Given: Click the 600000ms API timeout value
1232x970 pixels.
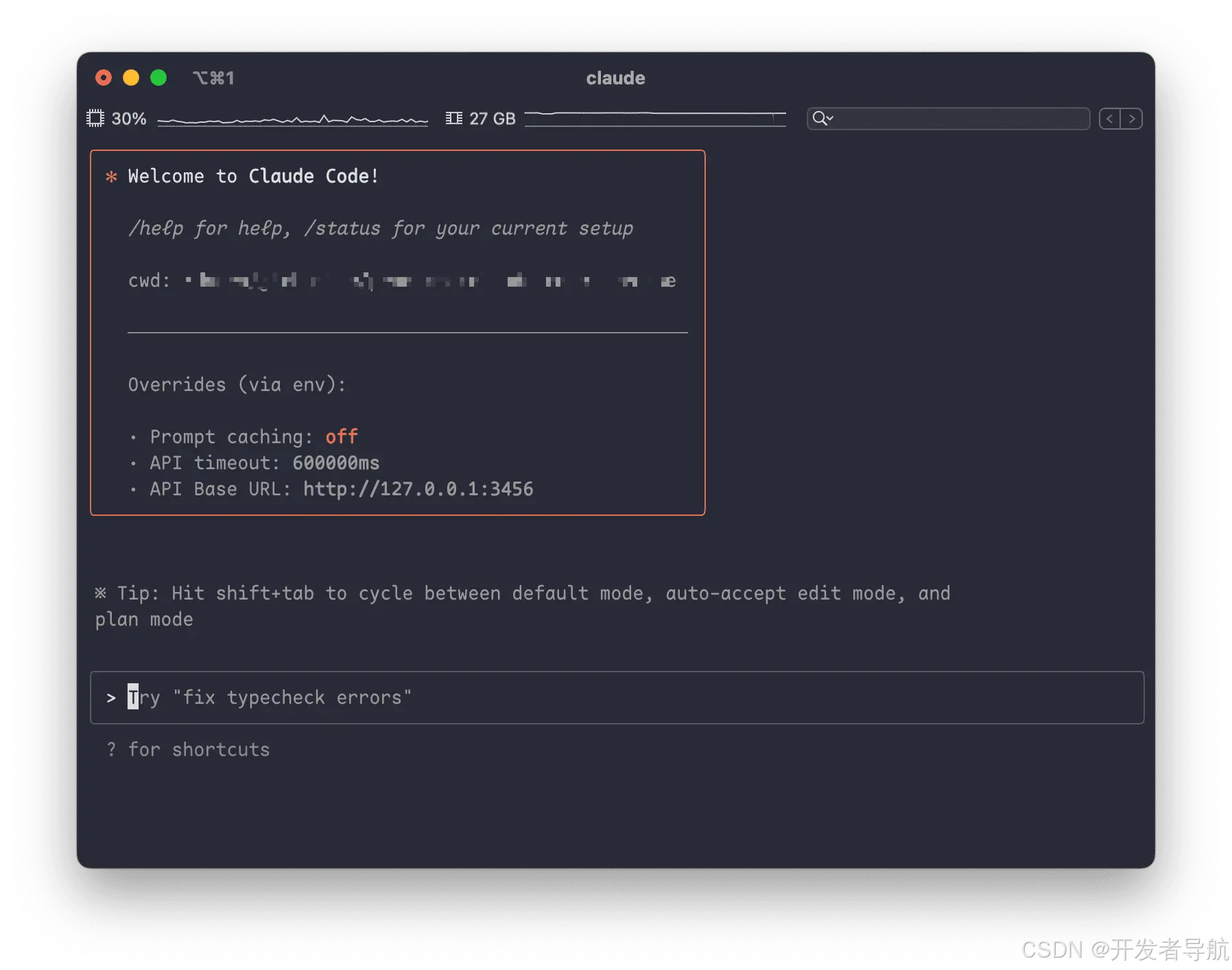Looking at the screenshot, I should [335, 462].
